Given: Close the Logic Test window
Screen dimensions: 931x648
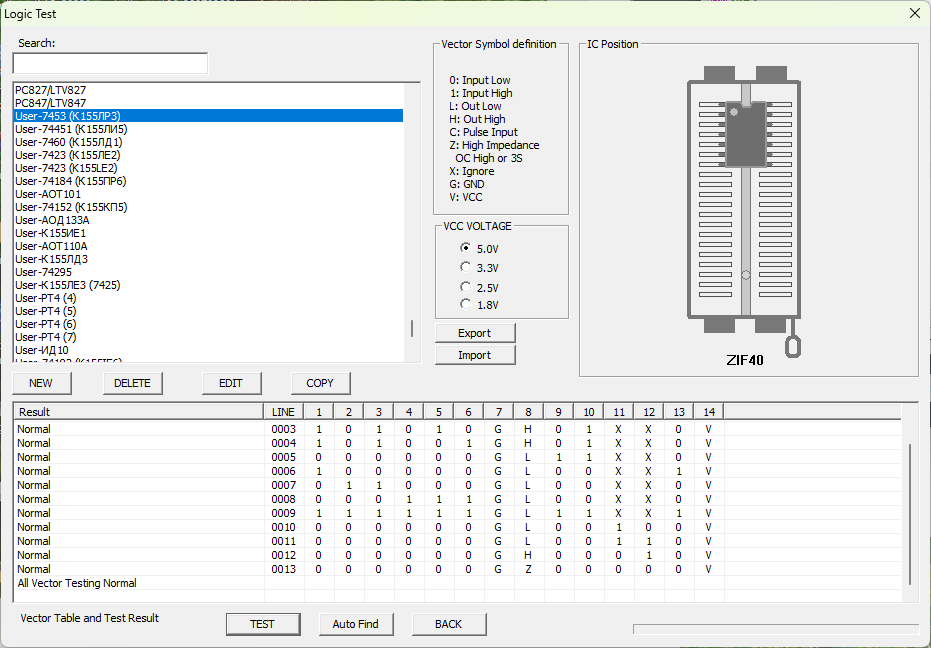Looking at the screenshot, I should click(914, 13).
